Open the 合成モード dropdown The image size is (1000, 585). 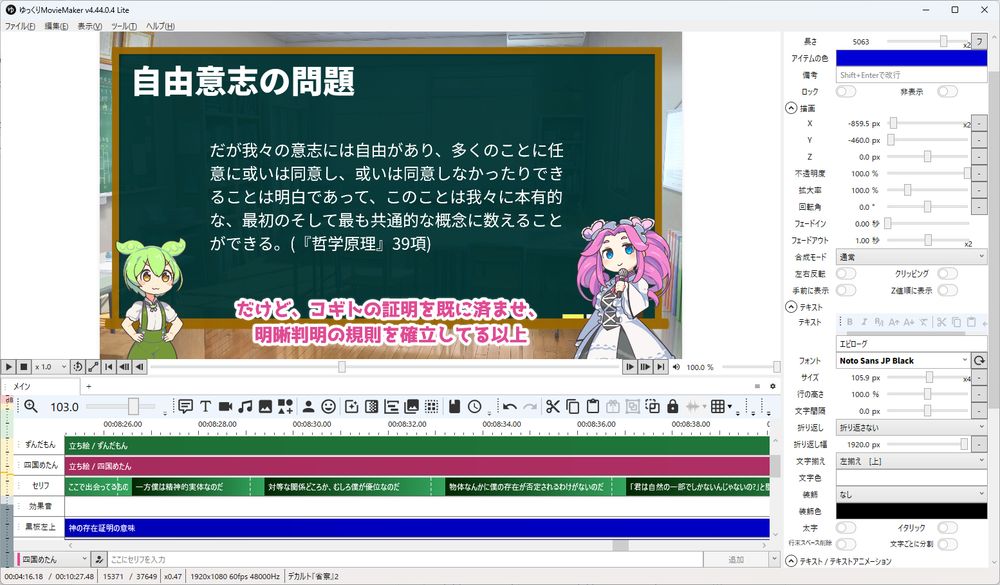pos(911,256)
